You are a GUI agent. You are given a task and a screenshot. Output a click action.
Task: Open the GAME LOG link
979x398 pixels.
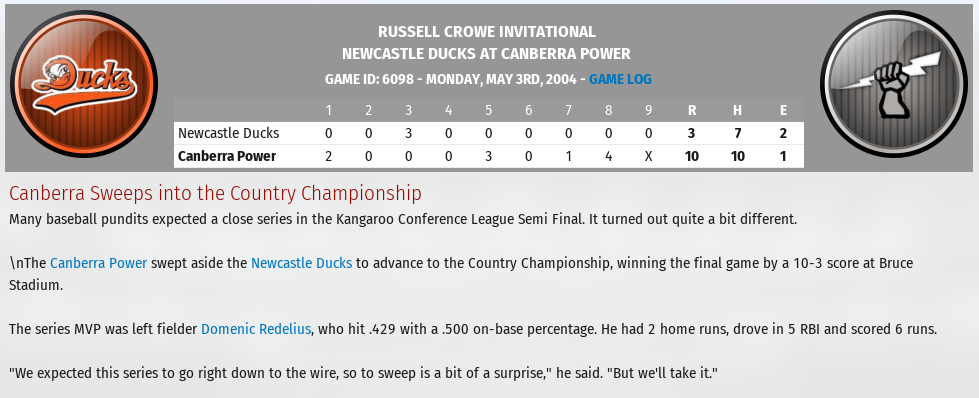[620, 79]
